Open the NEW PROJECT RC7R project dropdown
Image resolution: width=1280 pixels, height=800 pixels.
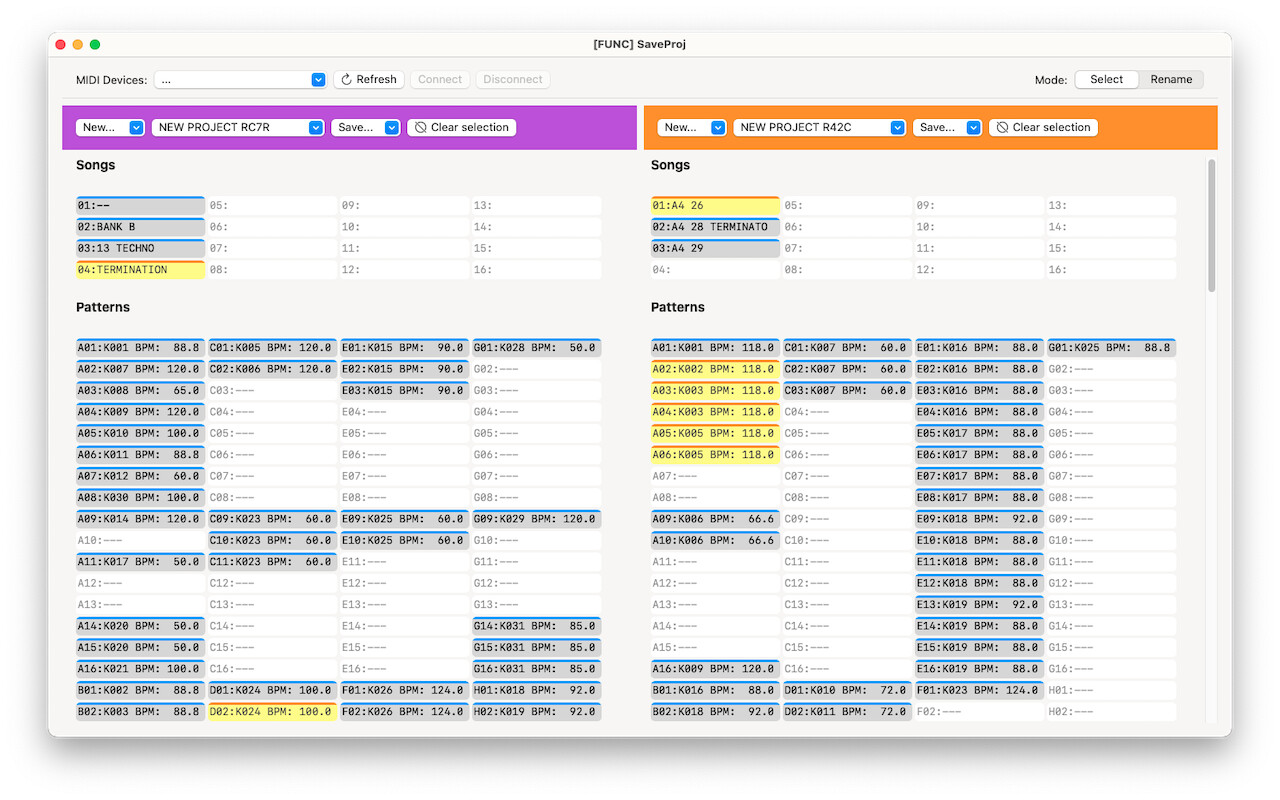(x=238, y=128)
